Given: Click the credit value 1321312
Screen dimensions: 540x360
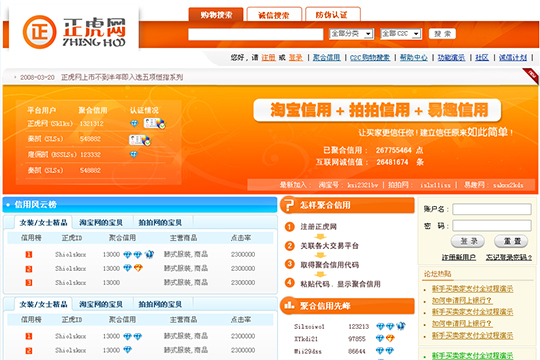Looking at the screenshot, I should click(x=92, y=124).
